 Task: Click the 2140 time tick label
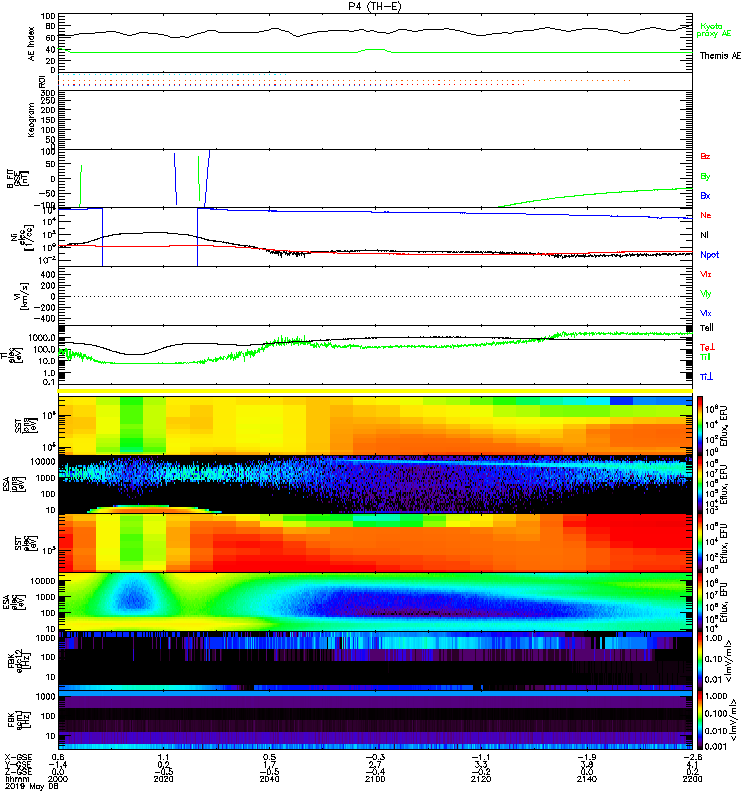click(586, 779)
